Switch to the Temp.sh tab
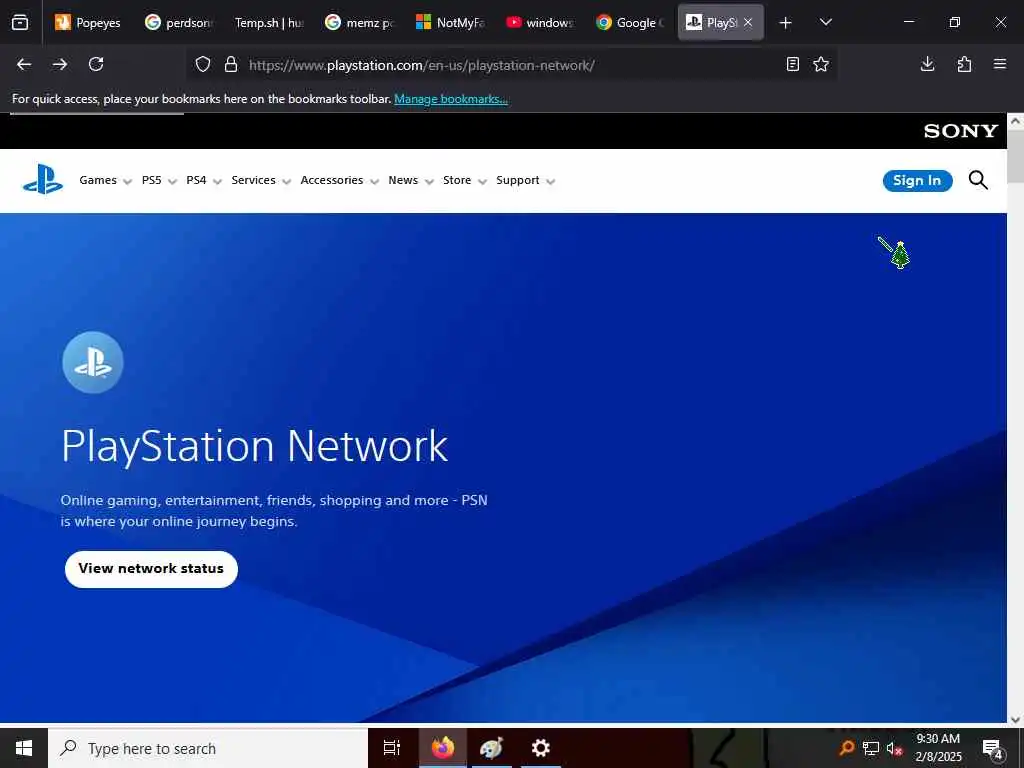Image resolution: width=1024 pixels, height=768 pixels. click(269, 23)
